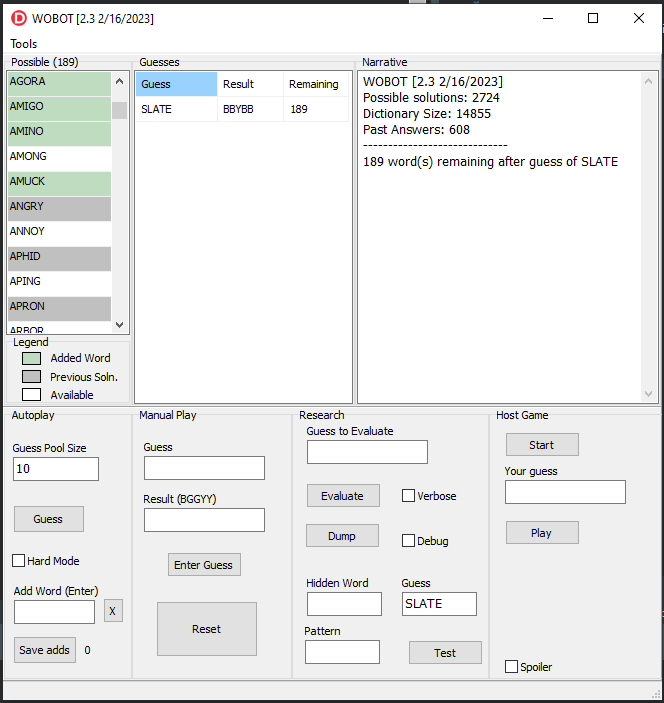The image size is (664, 703).
Task: Click the Added Word green legend swatch
Action: tap(31, 358)
